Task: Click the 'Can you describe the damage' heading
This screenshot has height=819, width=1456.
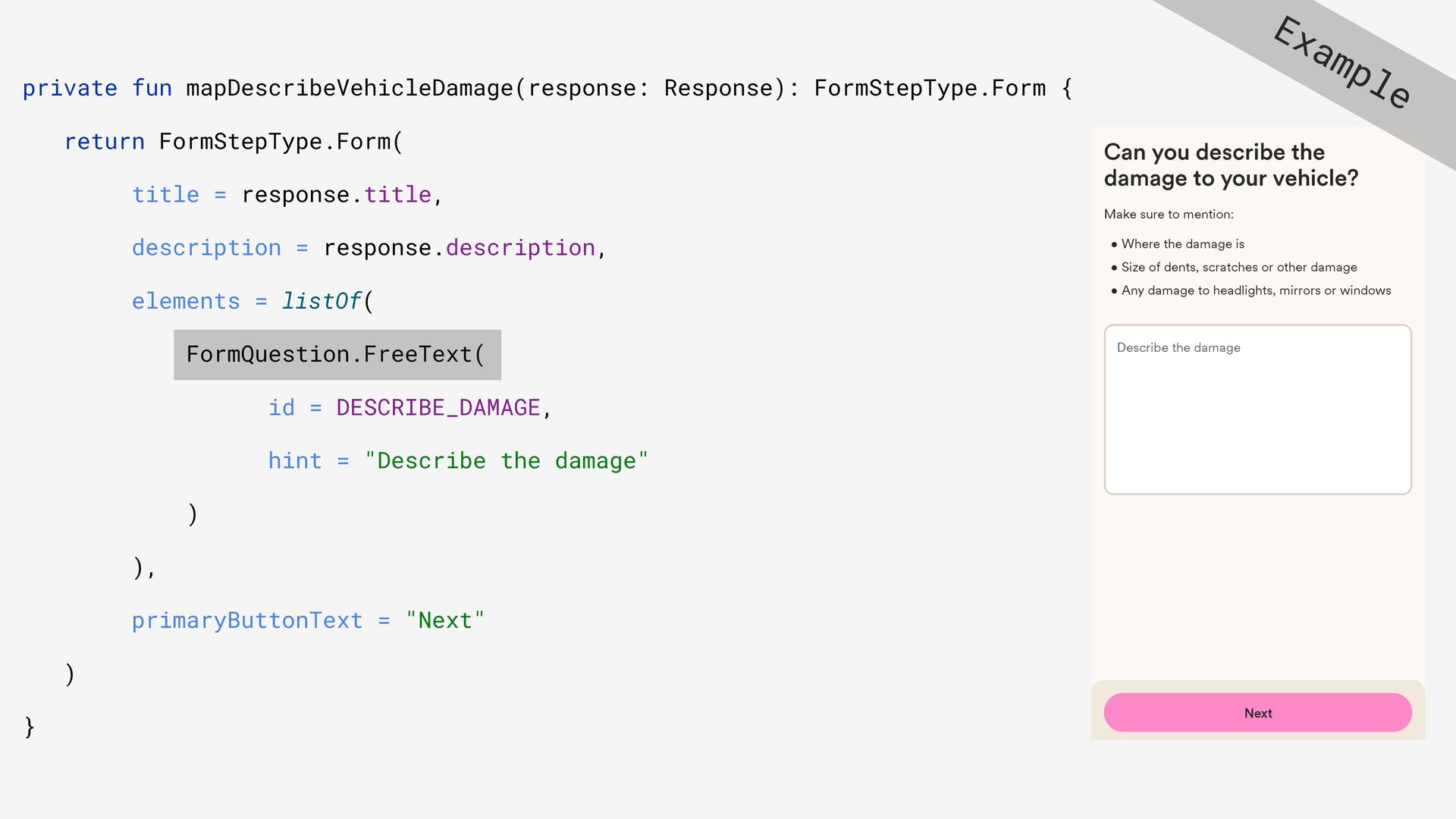Action: click(1230, 165)
